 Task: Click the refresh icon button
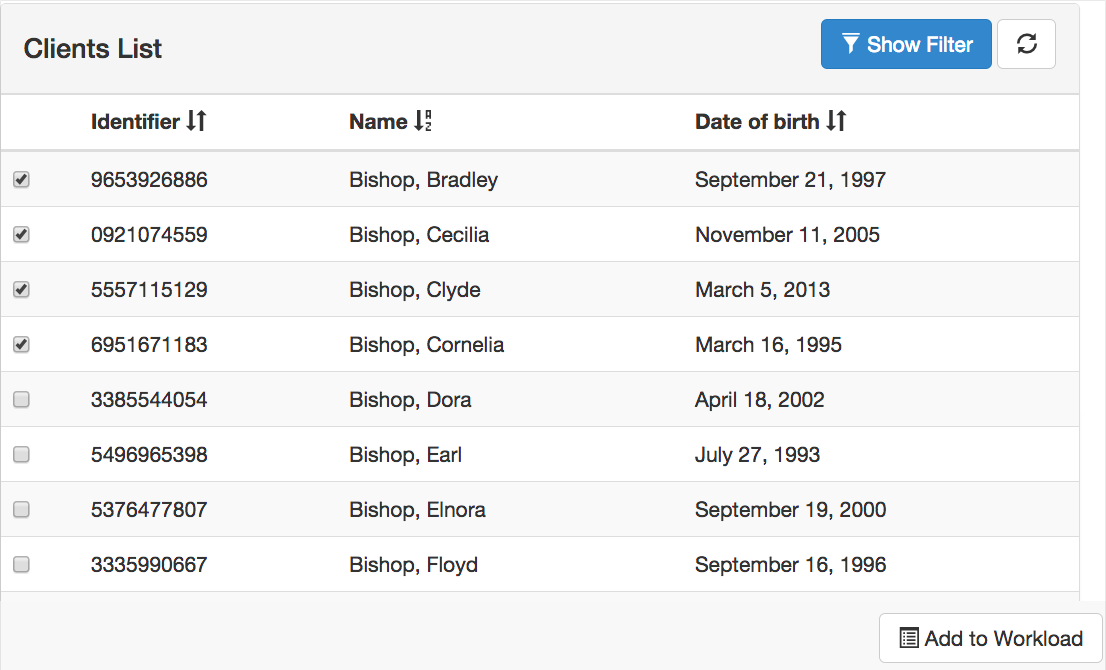(x=1026, y=44)
